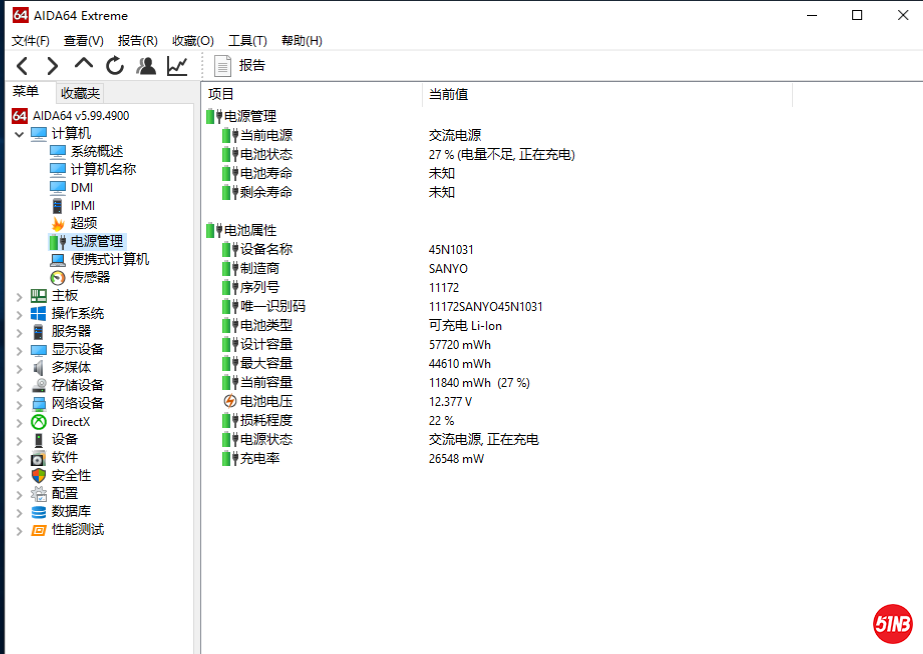
Task: Click the 报告 button
Action: tap(239, 65)
